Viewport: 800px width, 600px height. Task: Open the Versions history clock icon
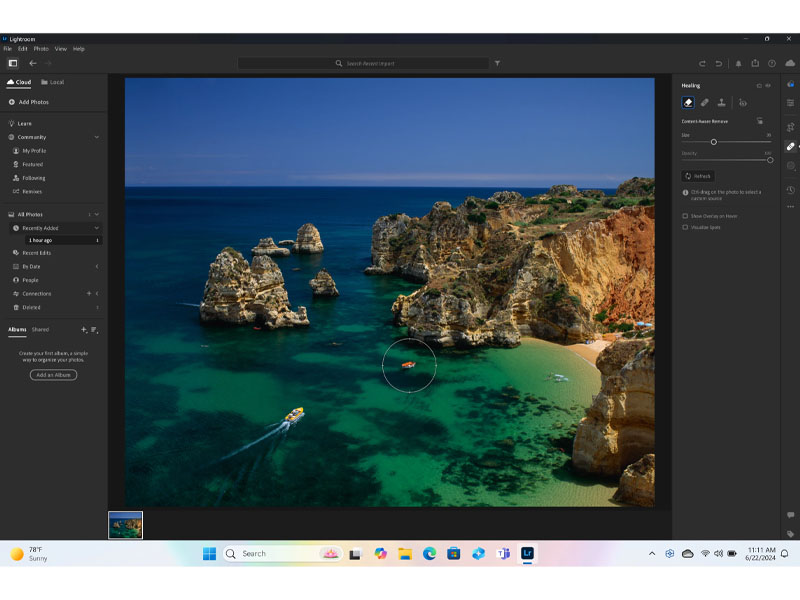pos(790,190)
